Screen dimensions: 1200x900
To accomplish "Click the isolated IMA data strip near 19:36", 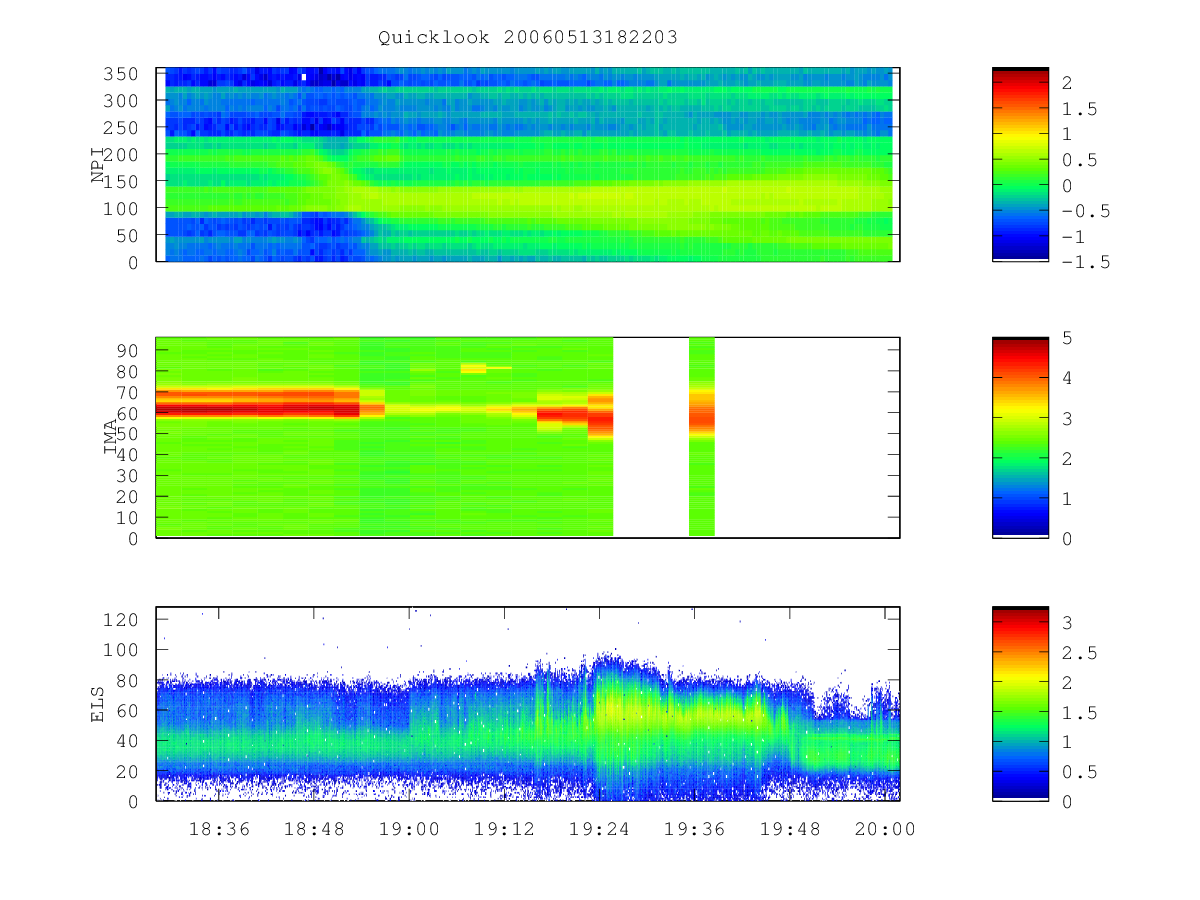I will [702, 437].
